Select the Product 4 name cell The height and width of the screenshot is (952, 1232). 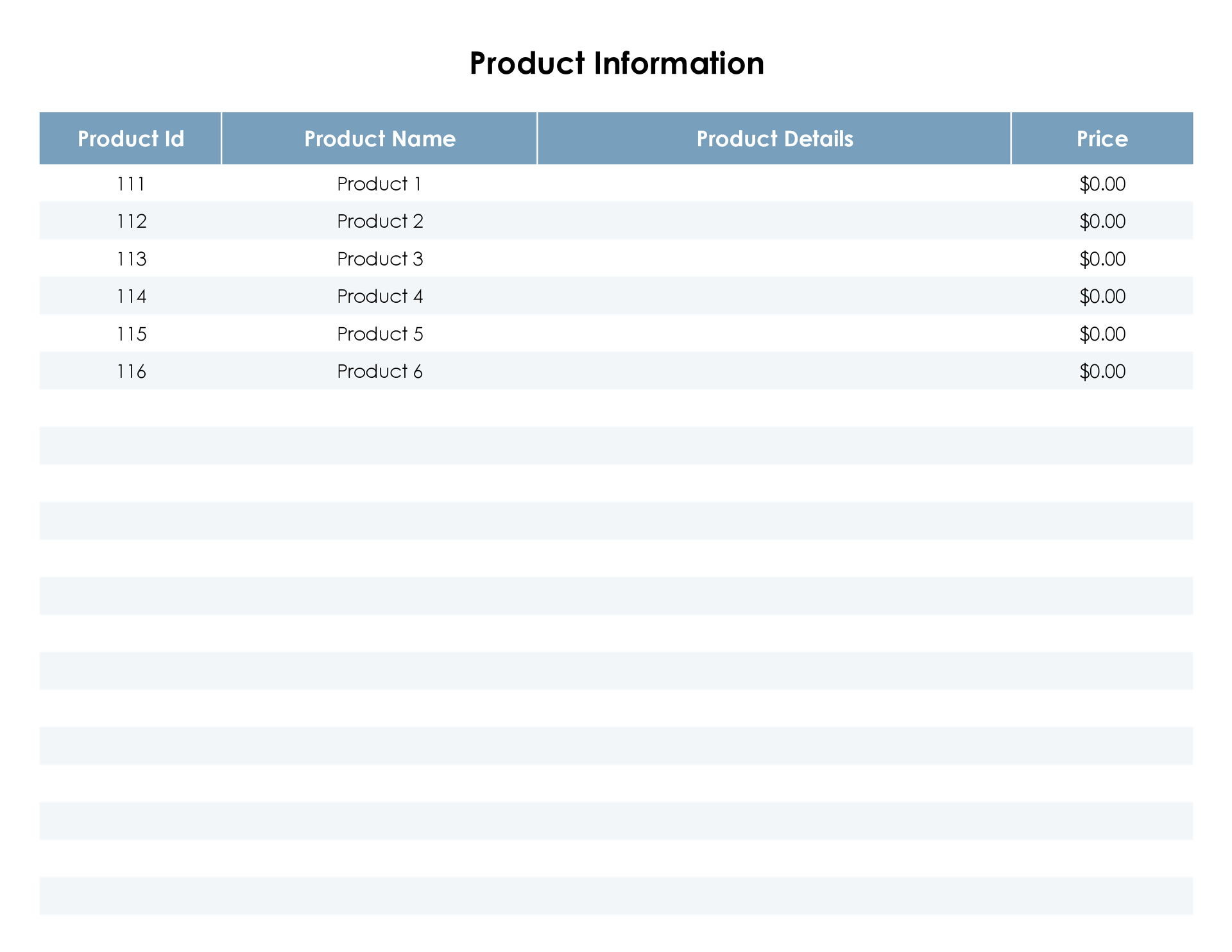379,296
